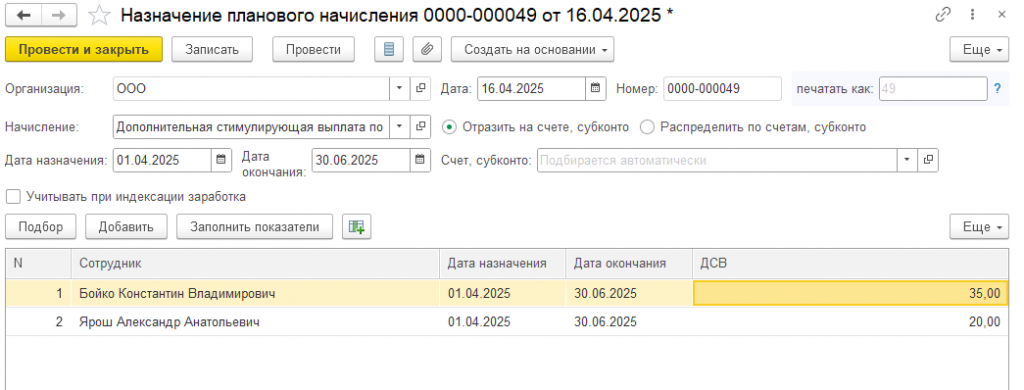Click the Добавить button
This screenshot has width=1024, height=390.
pyautogui.click(x=126, y=227)
